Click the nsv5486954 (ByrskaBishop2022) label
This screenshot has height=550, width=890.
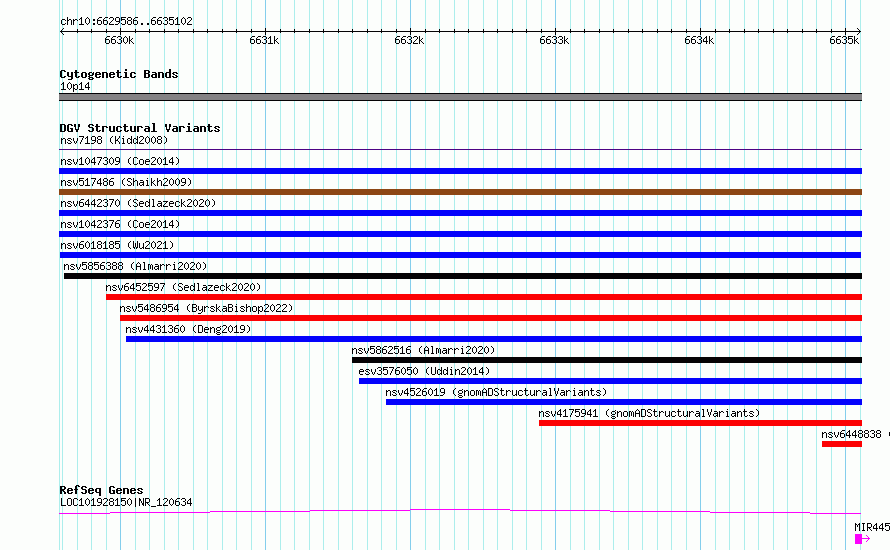(x=206, y=308)
